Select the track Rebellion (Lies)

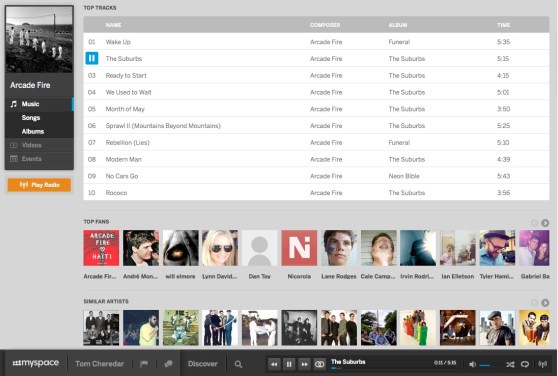pyautogui.click(x=316, y=142)
